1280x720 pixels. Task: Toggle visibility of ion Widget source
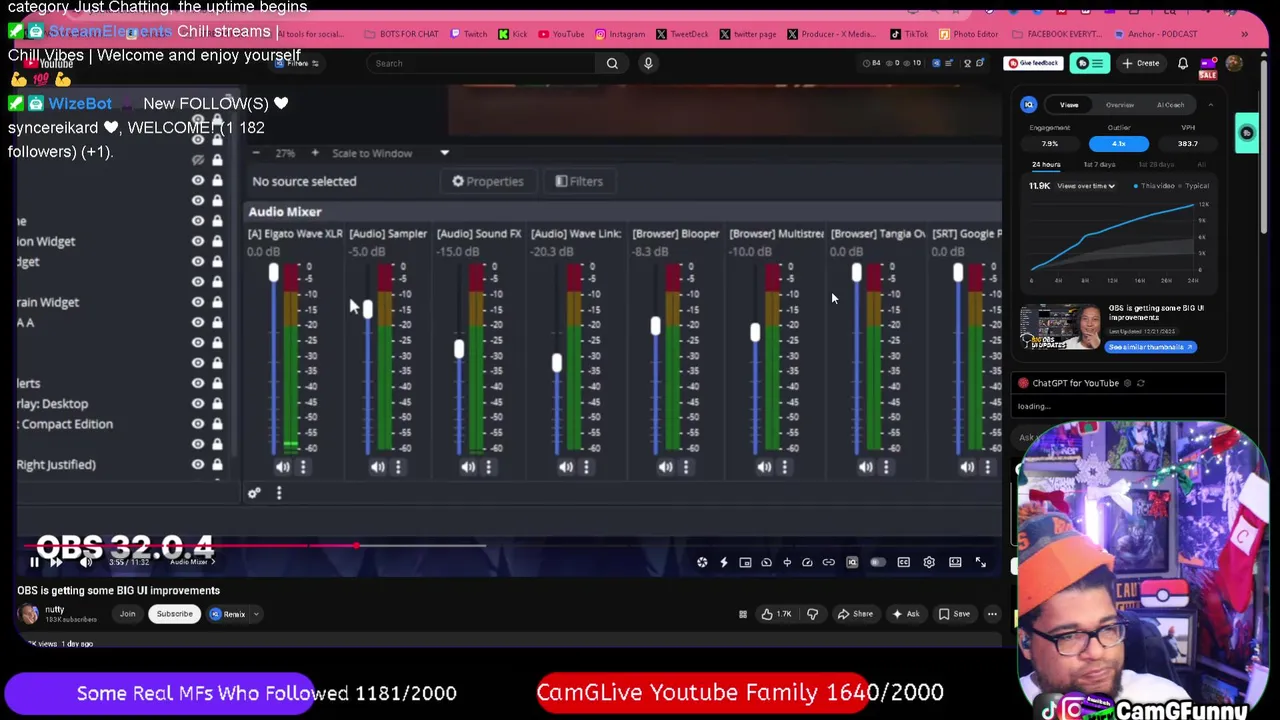point(198,241)
